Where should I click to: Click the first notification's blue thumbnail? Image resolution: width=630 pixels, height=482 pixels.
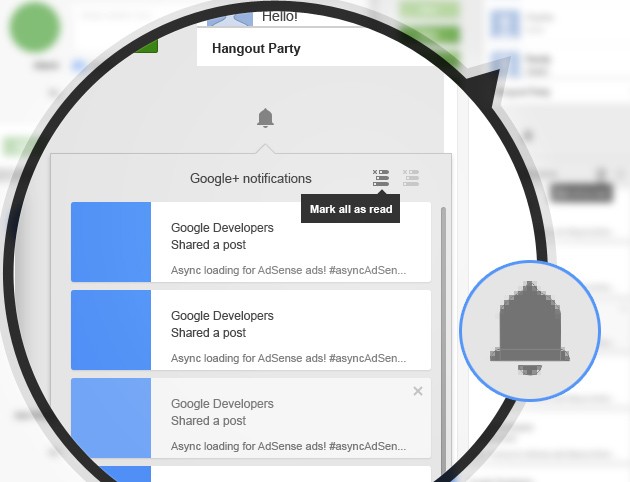[x=111, y=242]
